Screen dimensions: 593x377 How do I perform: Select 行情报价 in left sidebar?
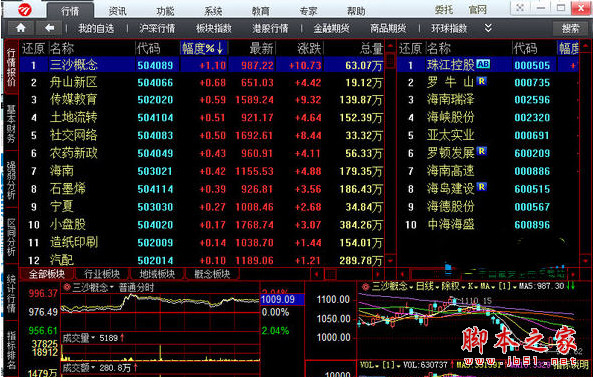(x=11, y=67)
